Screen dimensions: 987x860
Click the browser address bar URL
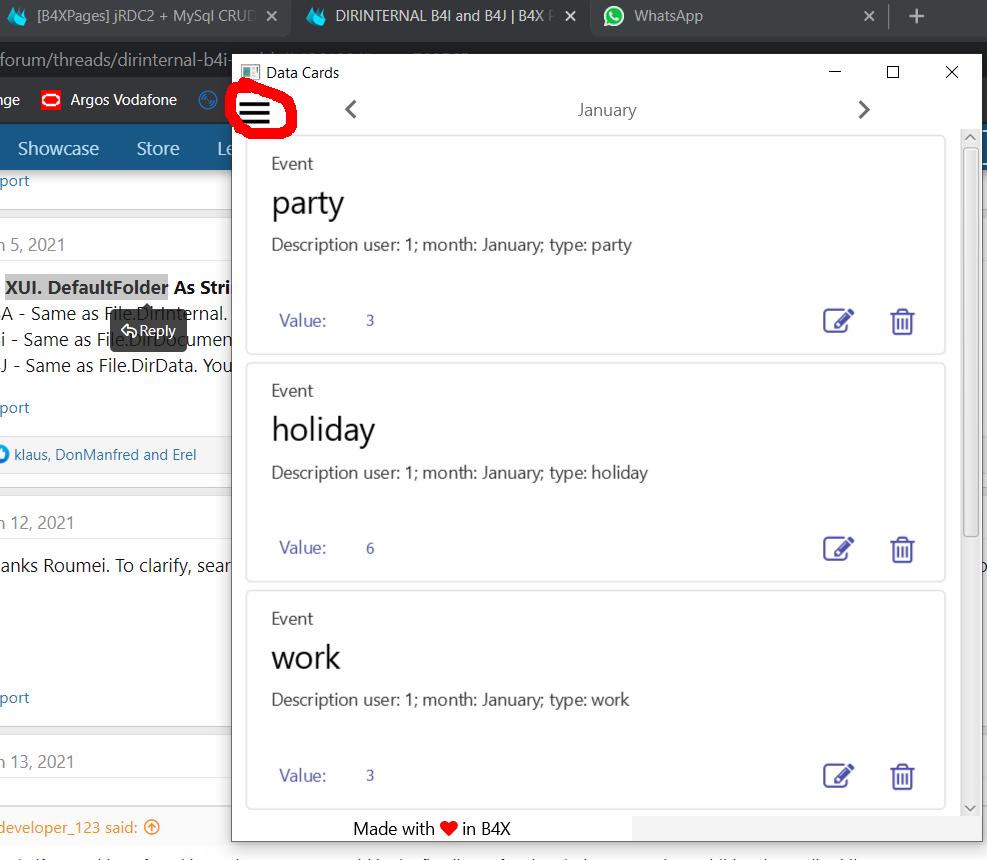(x=115, y=60)
